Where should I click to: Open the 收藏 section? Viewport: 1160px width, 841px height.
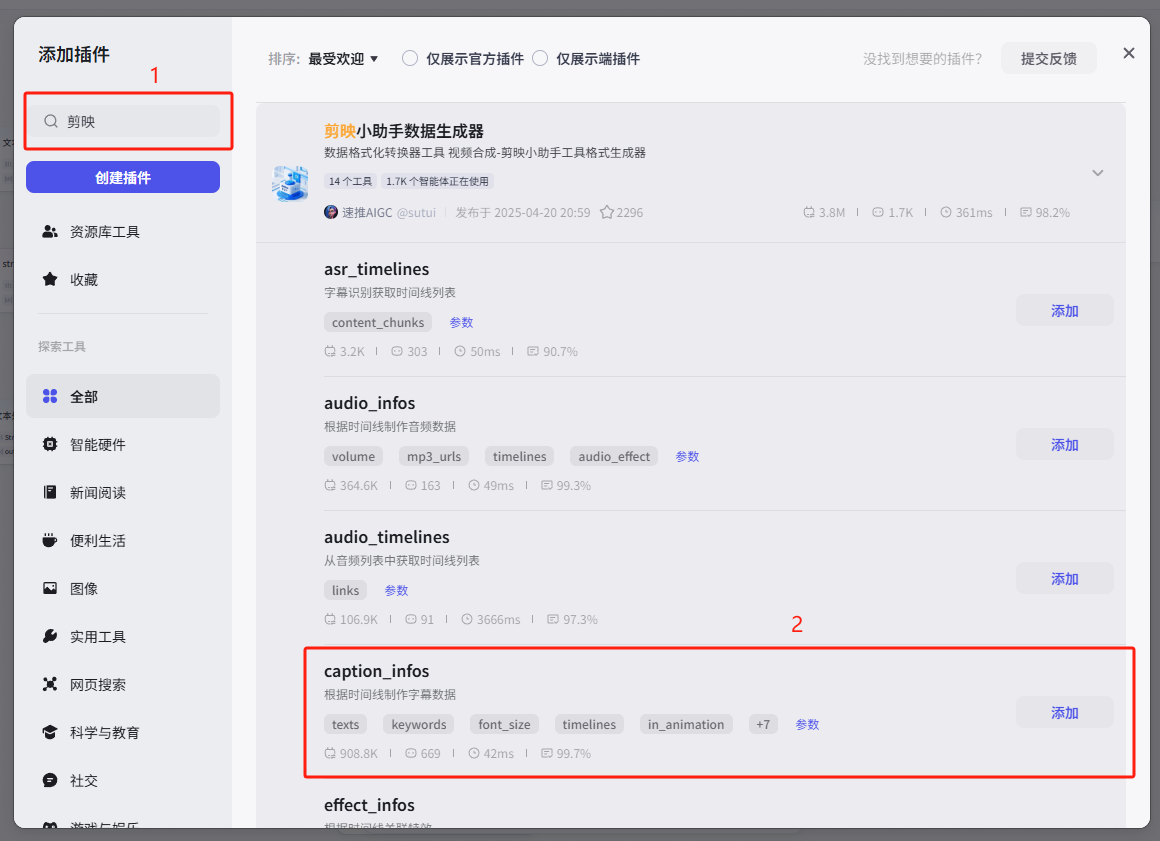pos(123,280)
